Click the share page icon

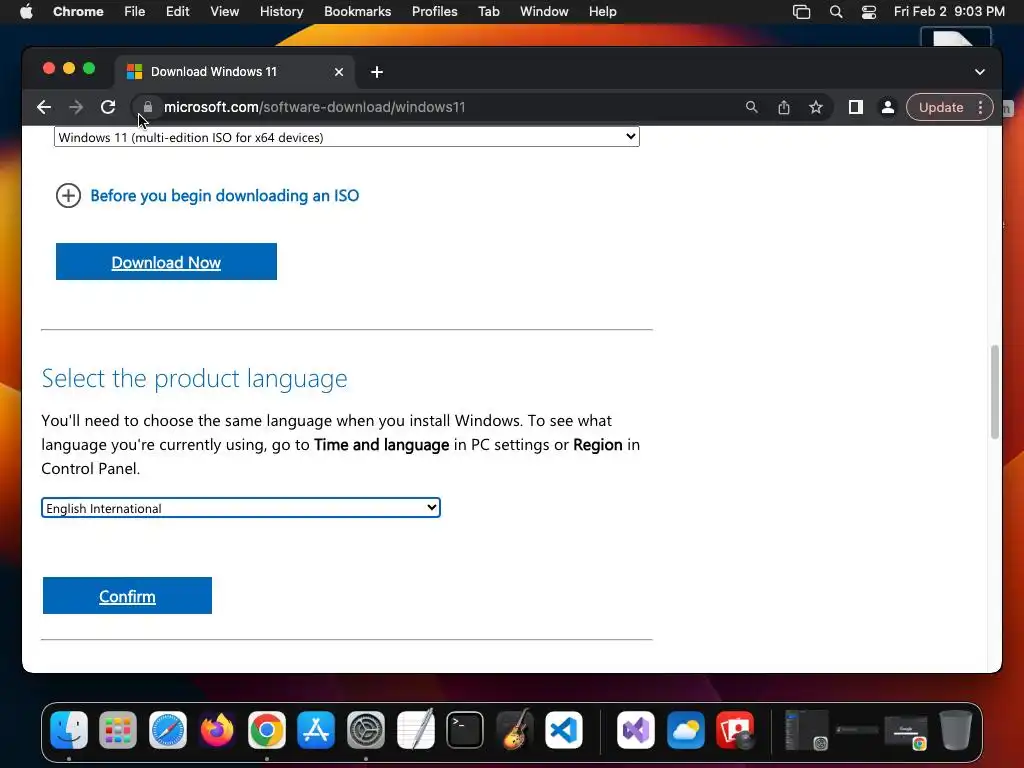[x=784, y=107]
